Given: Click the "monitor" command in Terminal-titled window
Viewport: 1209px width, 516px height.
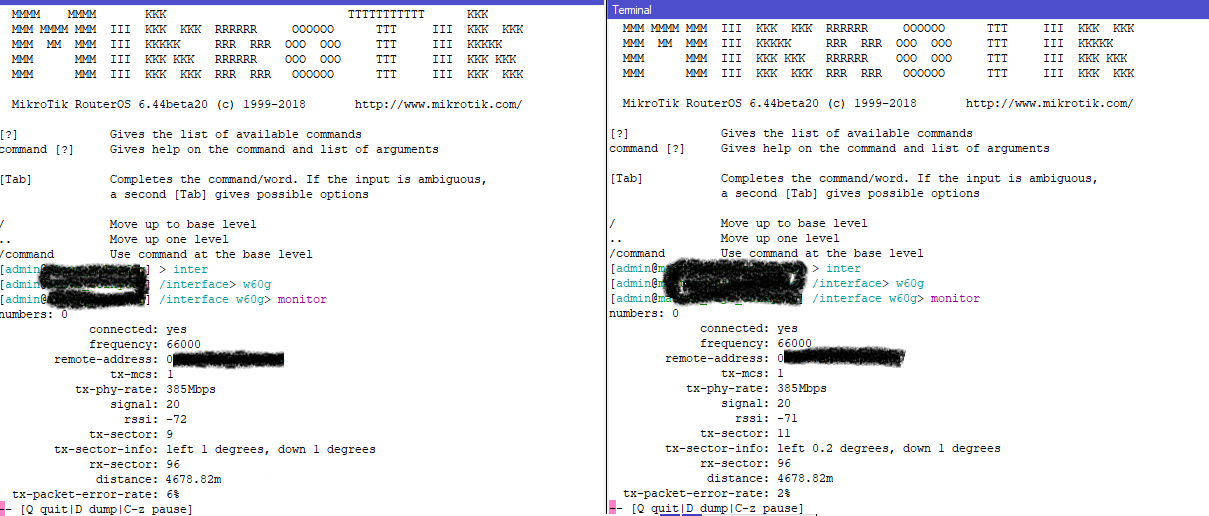Looking at the screenshot, I should 955,298.
